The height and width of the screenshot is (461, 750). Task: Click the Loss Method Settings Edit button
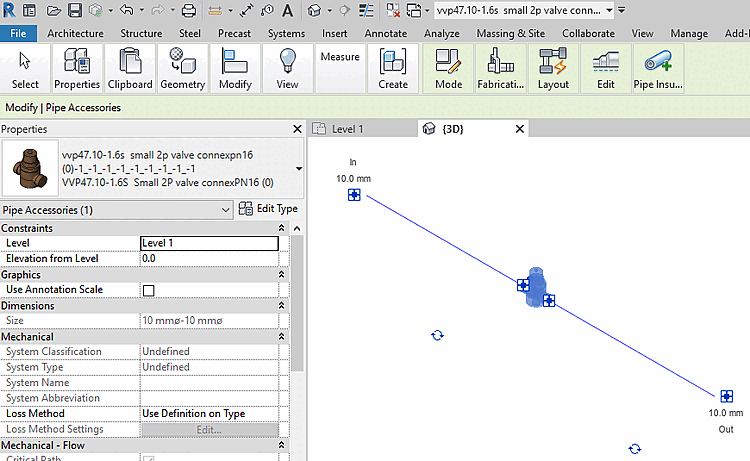coord(209,429)
